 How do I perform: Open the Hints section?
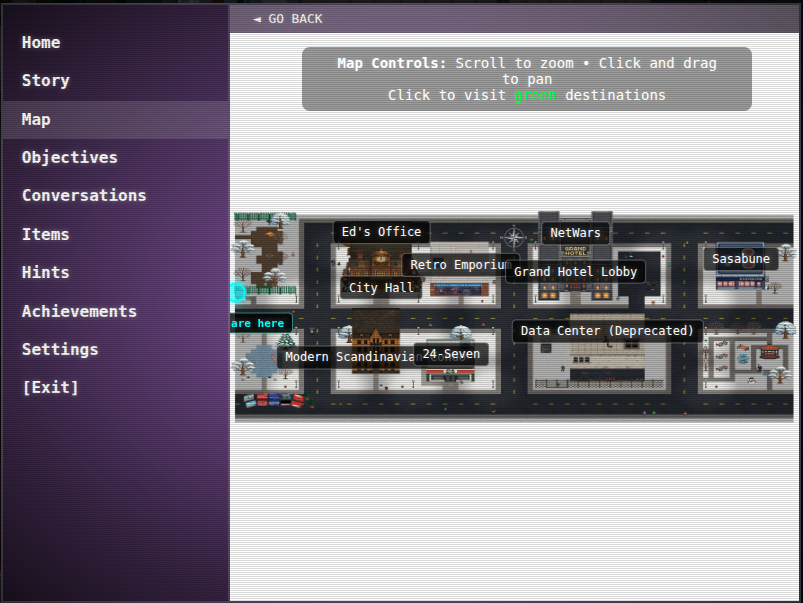coord(46,272)
